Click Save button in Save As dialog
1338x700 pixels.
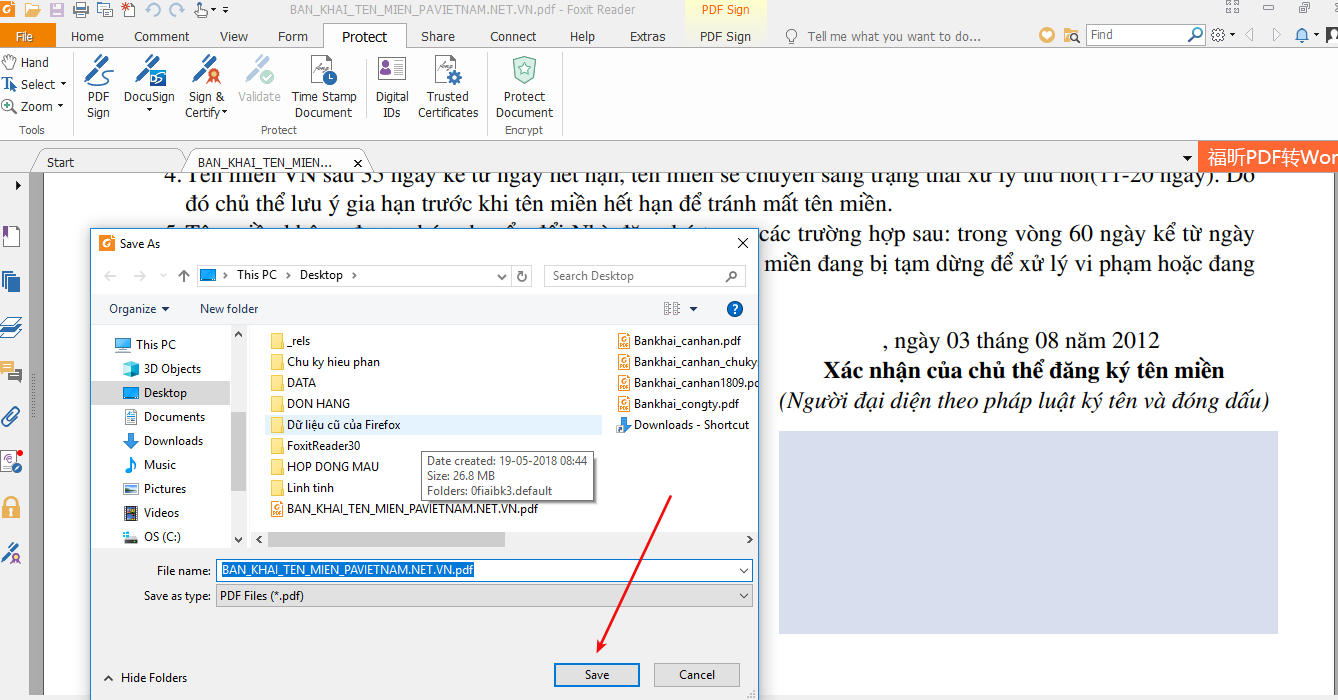597,675
